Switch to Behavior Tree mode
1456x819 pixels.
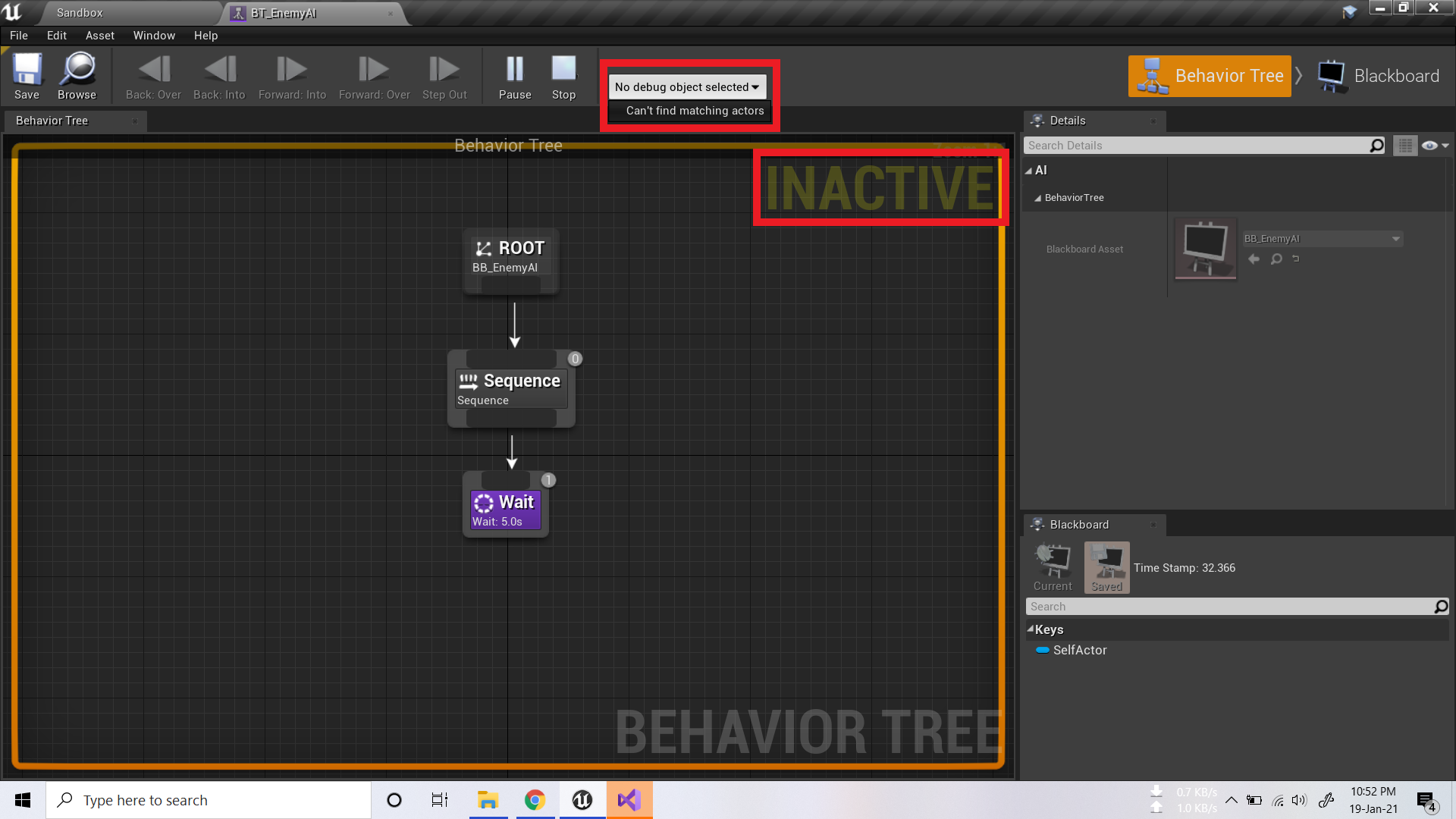coord(1210,76)
